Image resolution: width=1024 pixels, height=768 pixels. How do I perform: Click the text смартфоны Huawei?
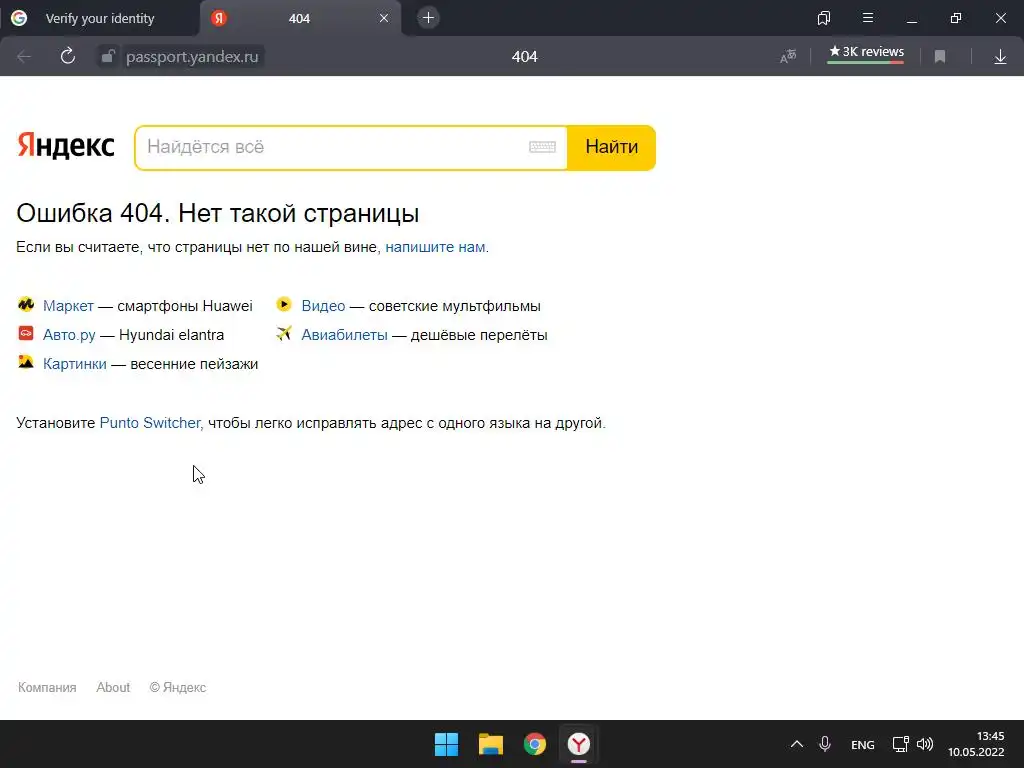coord(185,306)
